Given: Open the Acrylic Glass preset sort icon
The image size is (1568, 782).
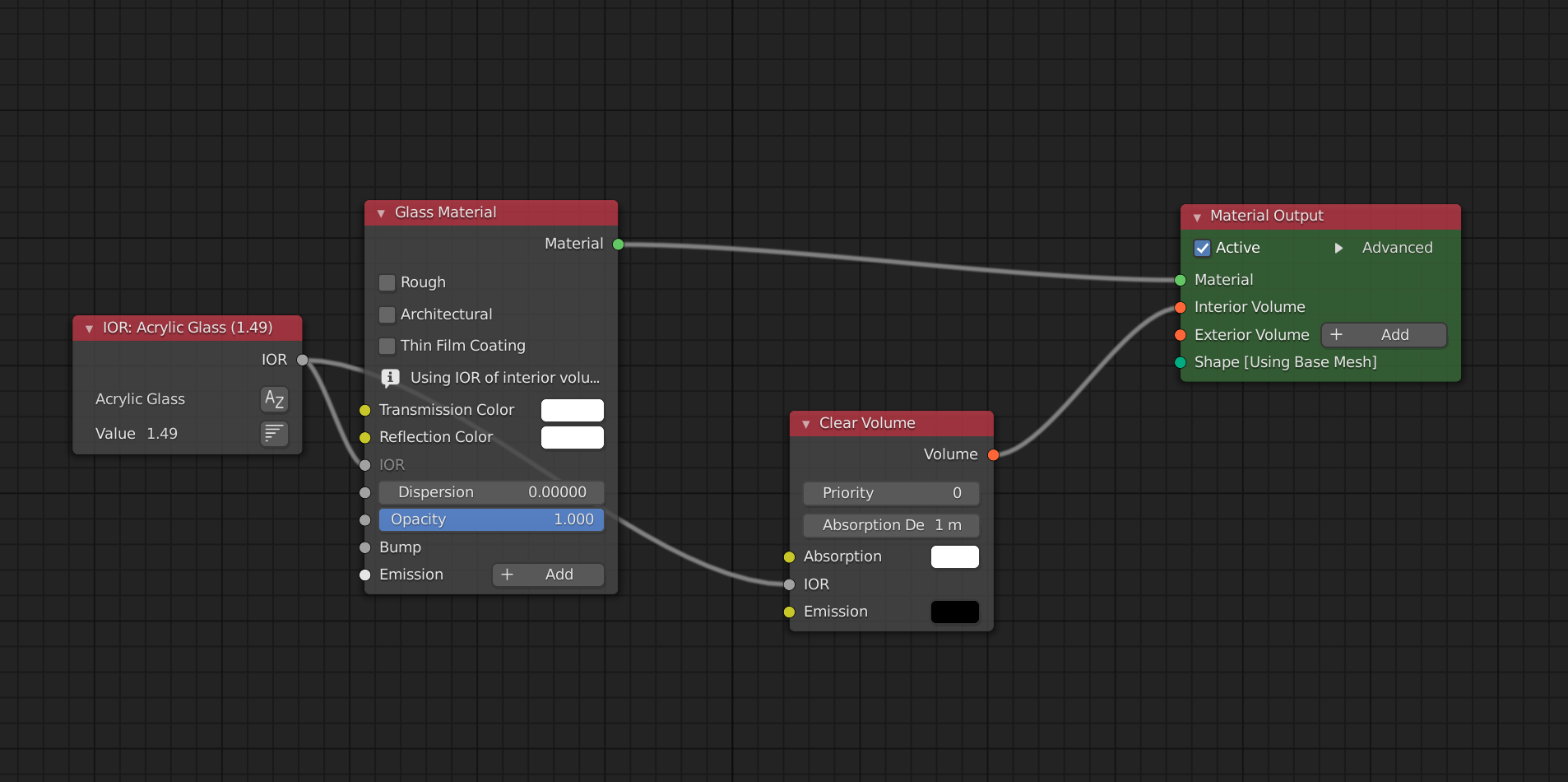Looking at the screenshot, I should (x=274, y=399).
